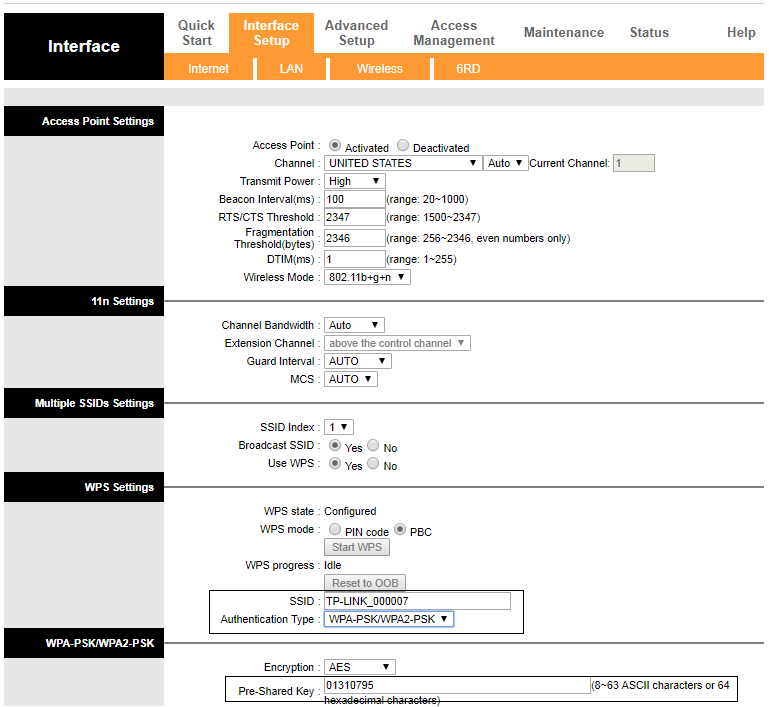The image size is (769, 707).
Task: Click the SSID name text field
Action: [x=417, y=601]
